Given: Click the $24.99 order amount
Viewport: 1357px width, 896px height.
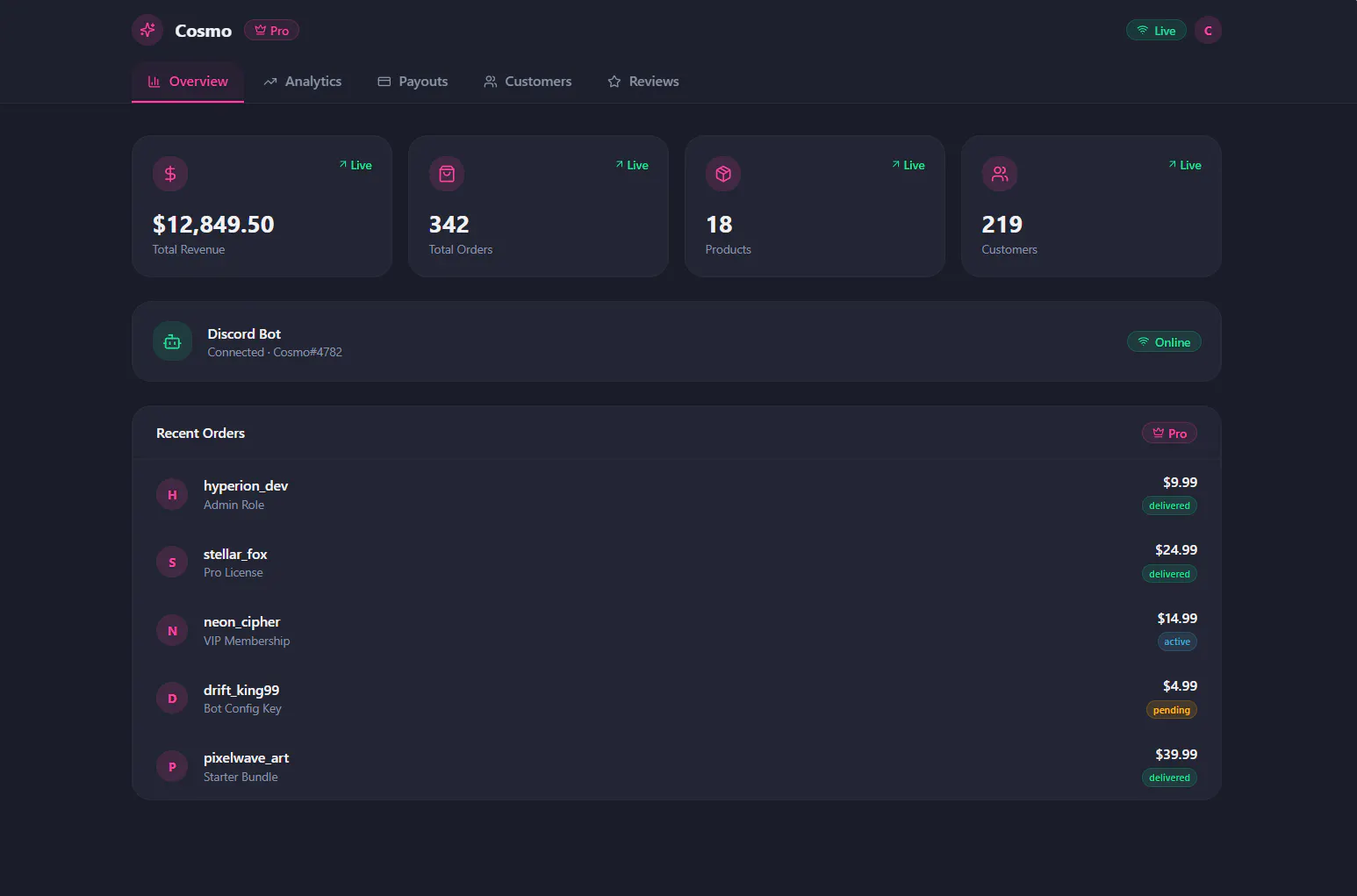Looking at the screenshot, I should pos(1176,550).
